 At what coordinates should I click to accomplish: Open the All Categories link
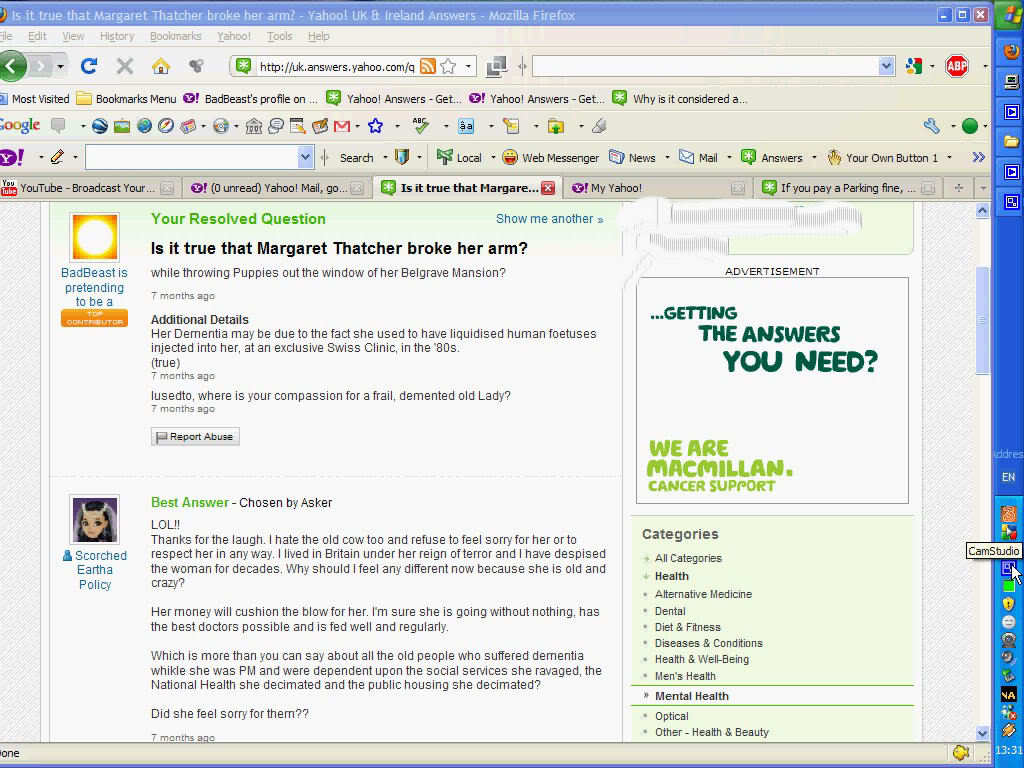[688, 558]
